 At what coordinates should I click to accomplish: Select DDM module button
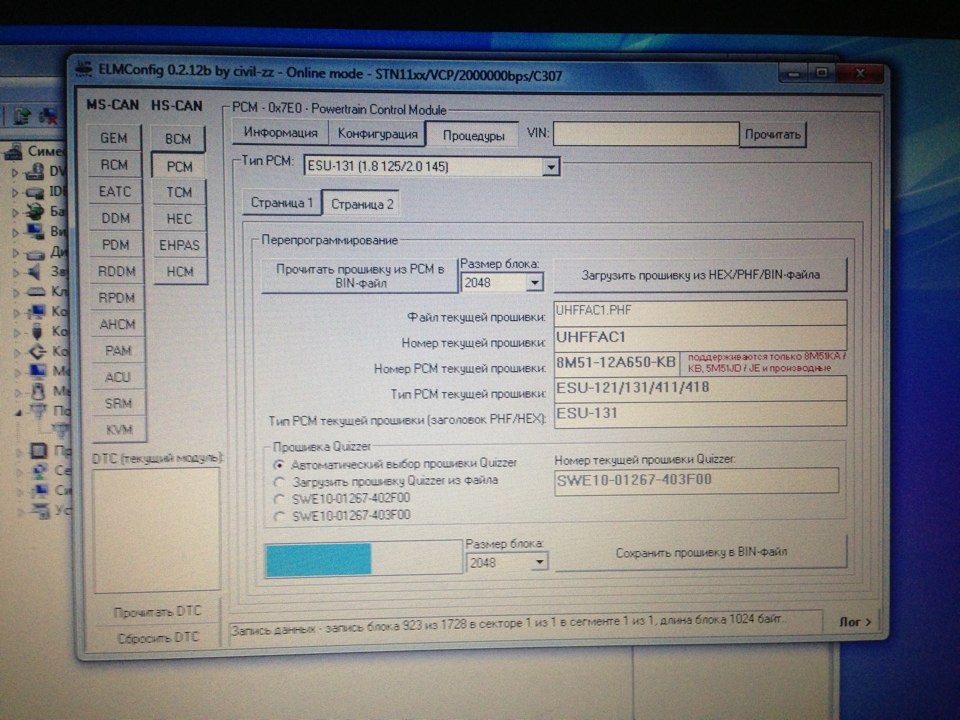(116, 218)
